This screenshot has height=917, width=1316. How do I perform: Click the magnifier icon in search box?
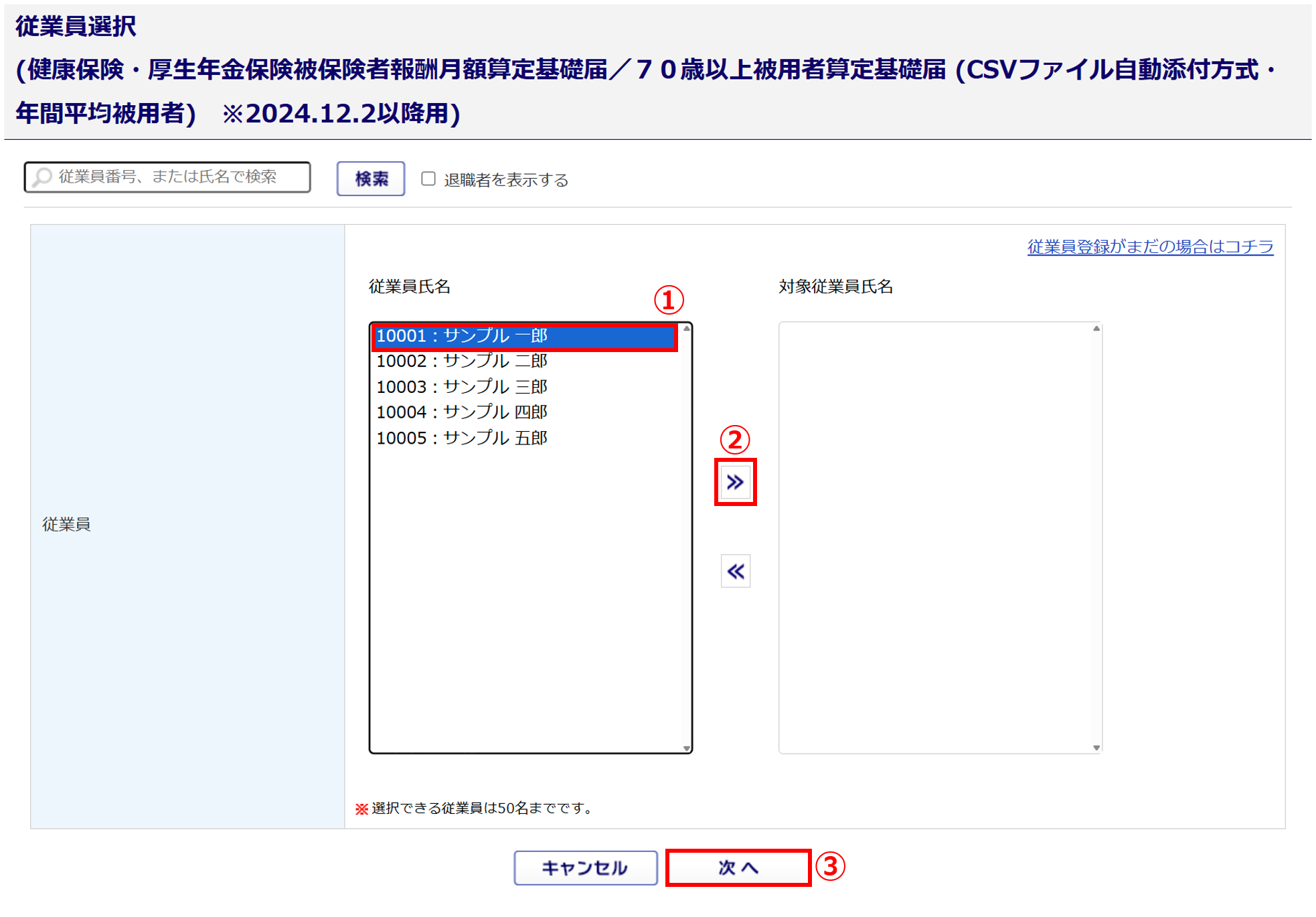click(x=43, y=177)
